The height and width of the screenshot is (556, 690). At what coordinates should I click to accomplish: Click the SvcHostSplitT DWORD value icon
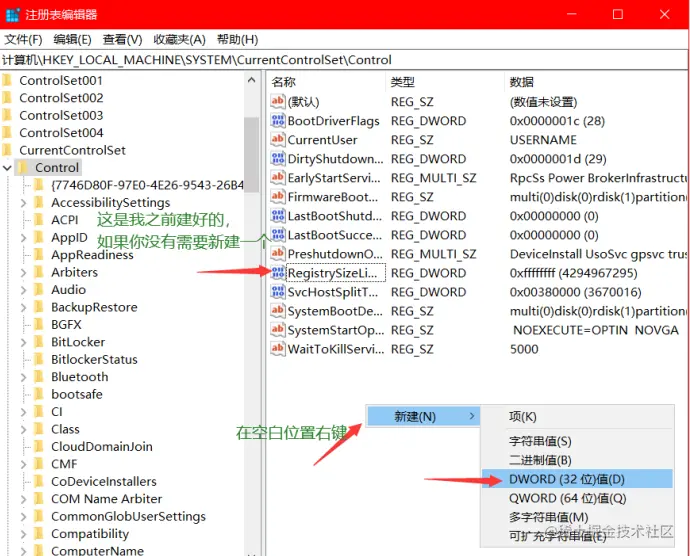278,292
